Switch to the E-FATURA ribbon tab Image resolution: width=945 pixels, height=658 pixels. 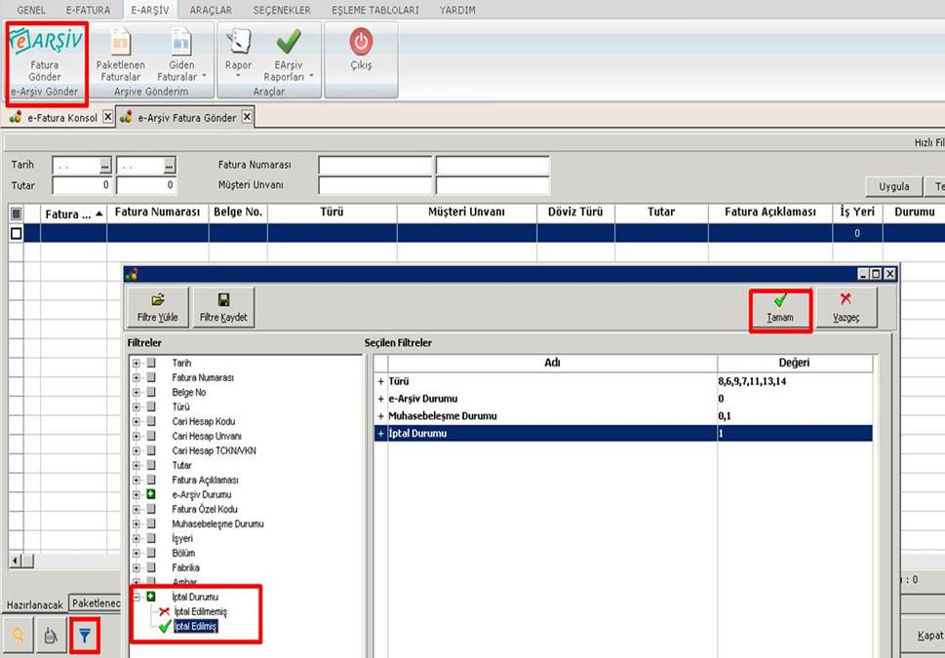[x=88, y=10]
